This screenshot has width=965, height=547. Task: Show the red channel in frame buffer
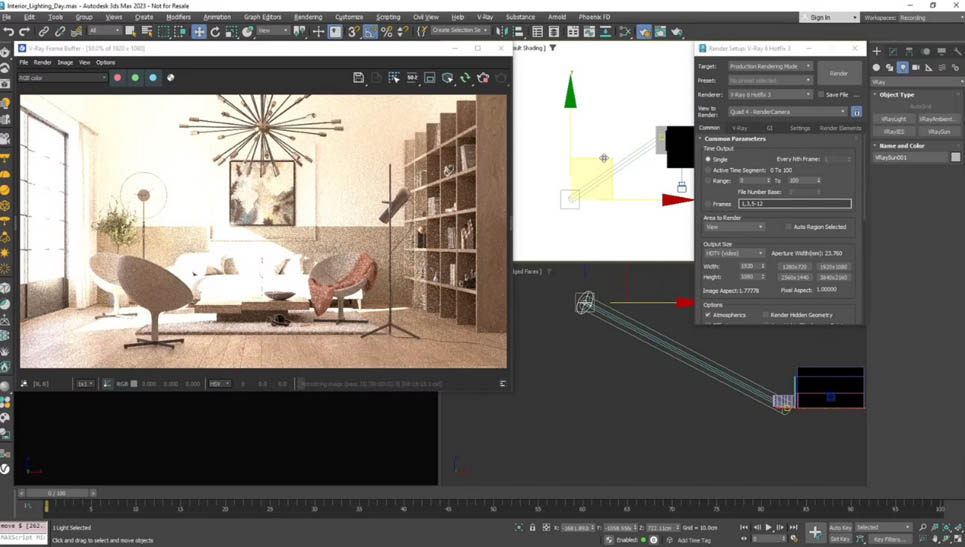click(117, 78)
